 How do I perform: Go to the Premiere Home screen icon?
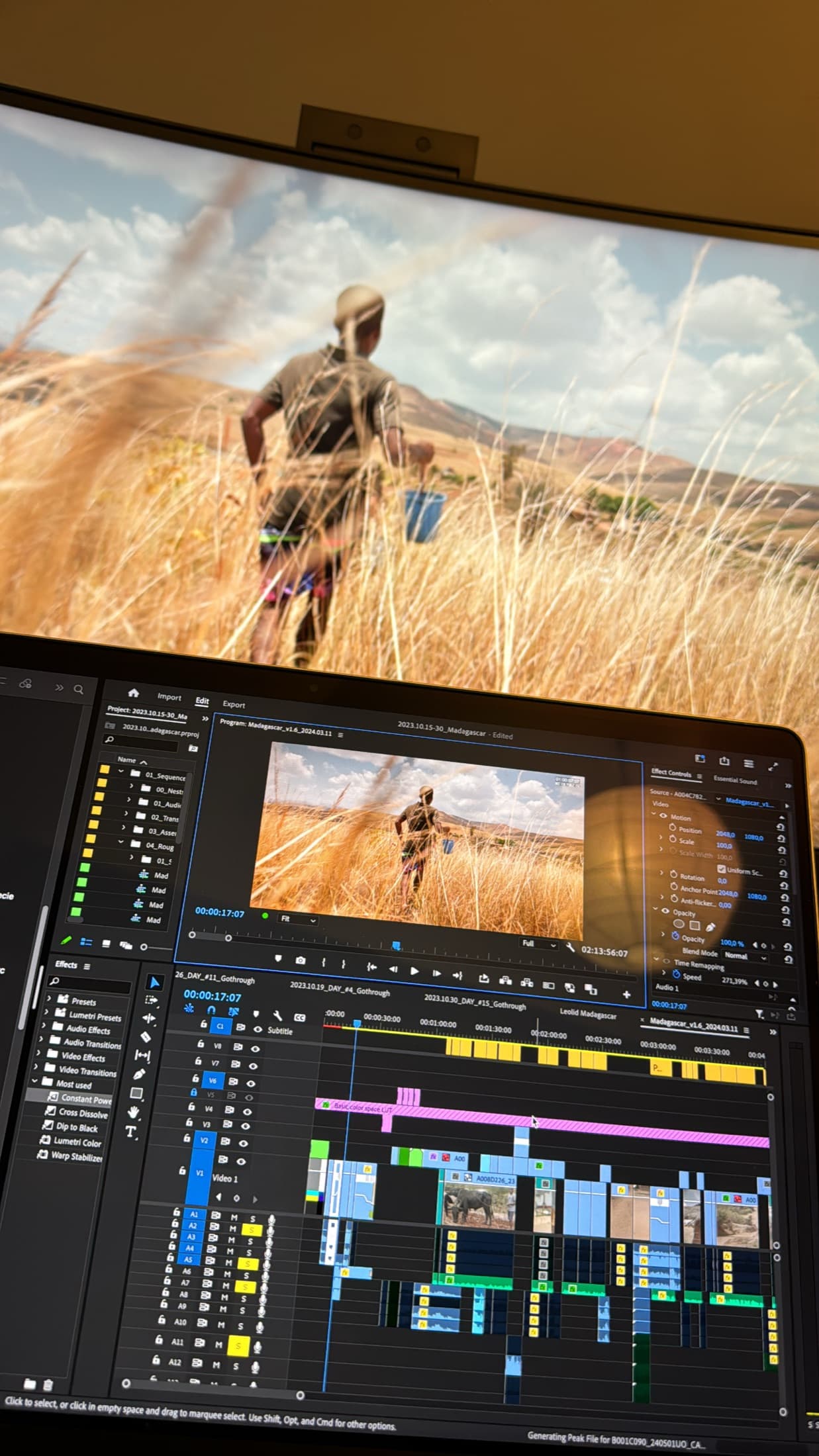tap(133, 692)
